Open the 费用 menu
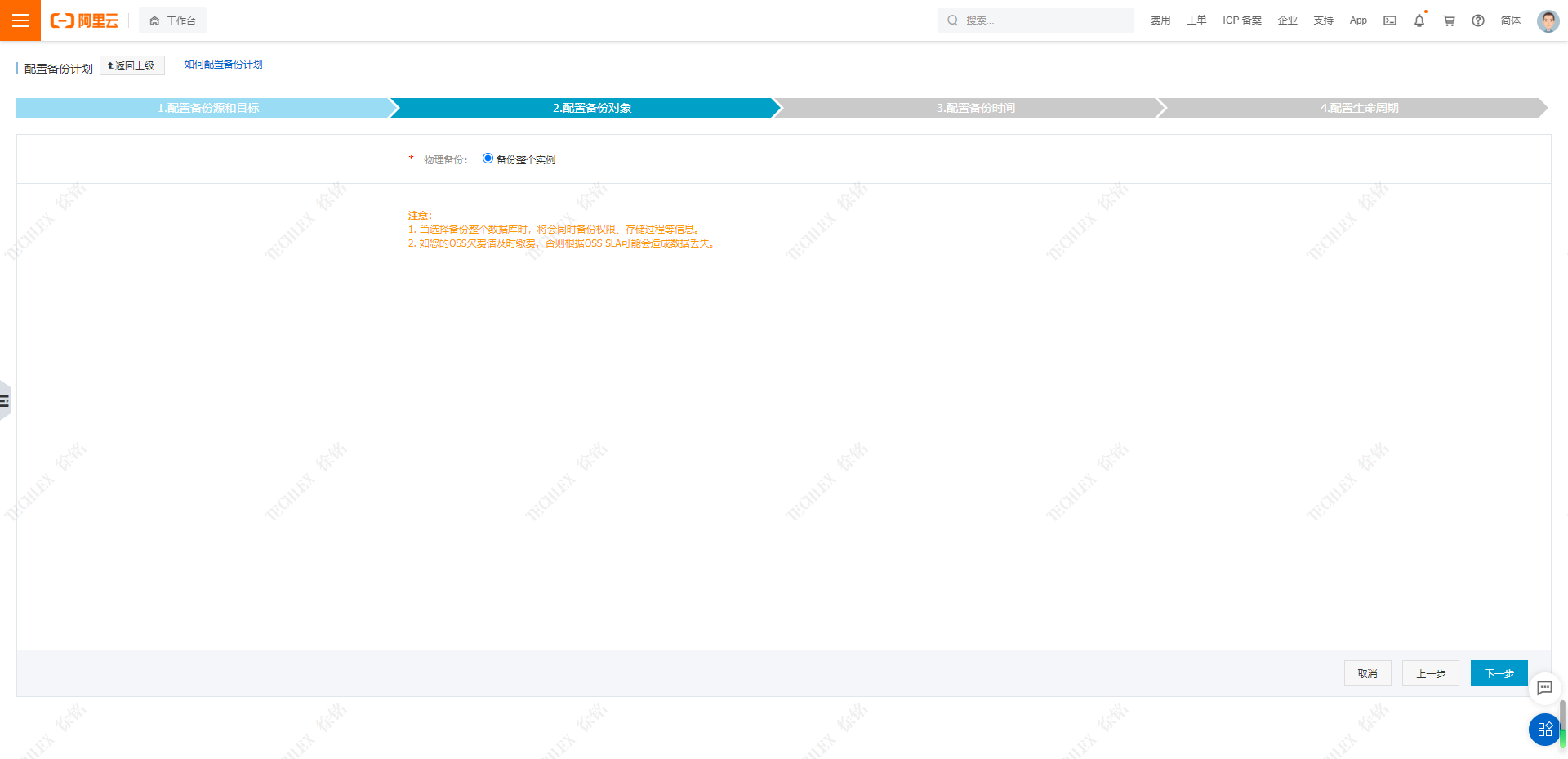This screenshot has height=759, width=1568. coord(1160,20)
